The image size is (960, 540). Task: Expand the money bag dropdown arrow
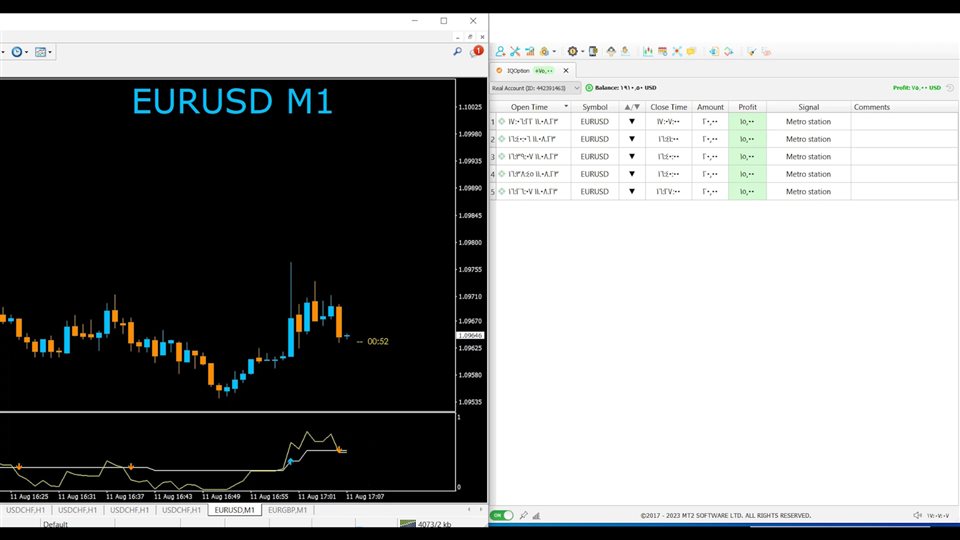click(x=554, y=51)
